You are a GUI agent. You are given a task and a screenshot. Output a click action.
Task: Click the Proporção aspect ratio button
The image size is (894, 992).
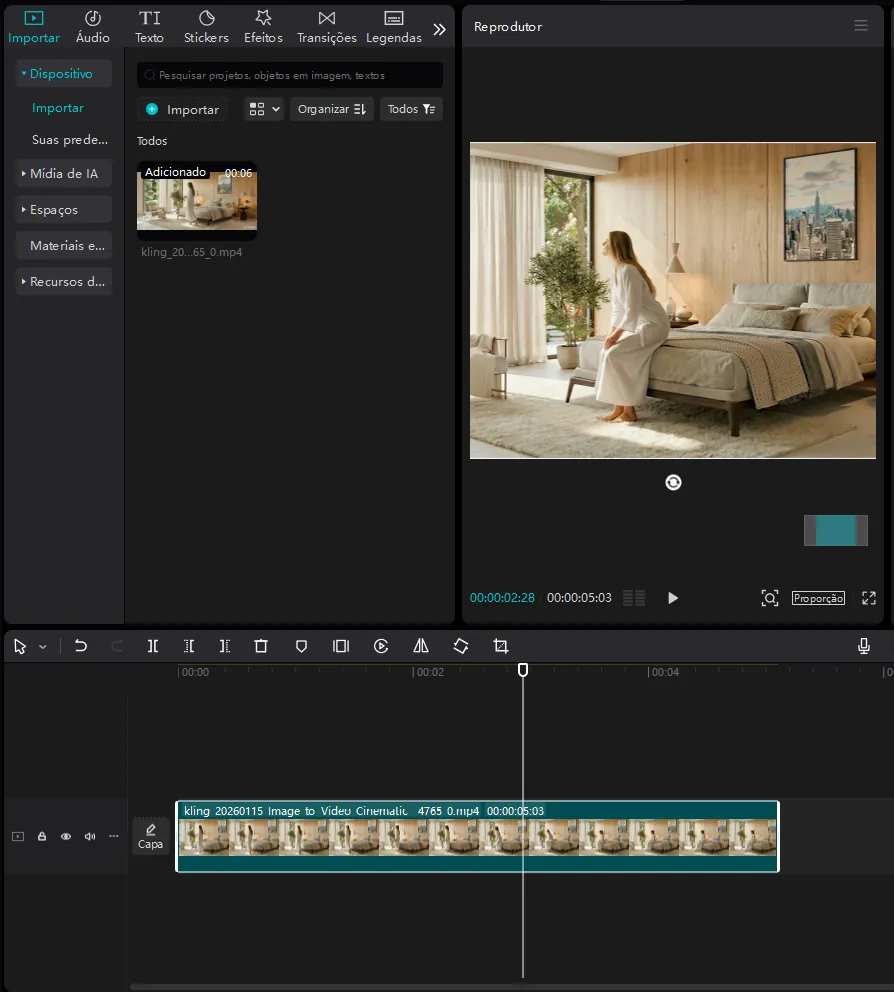[818, 598]
